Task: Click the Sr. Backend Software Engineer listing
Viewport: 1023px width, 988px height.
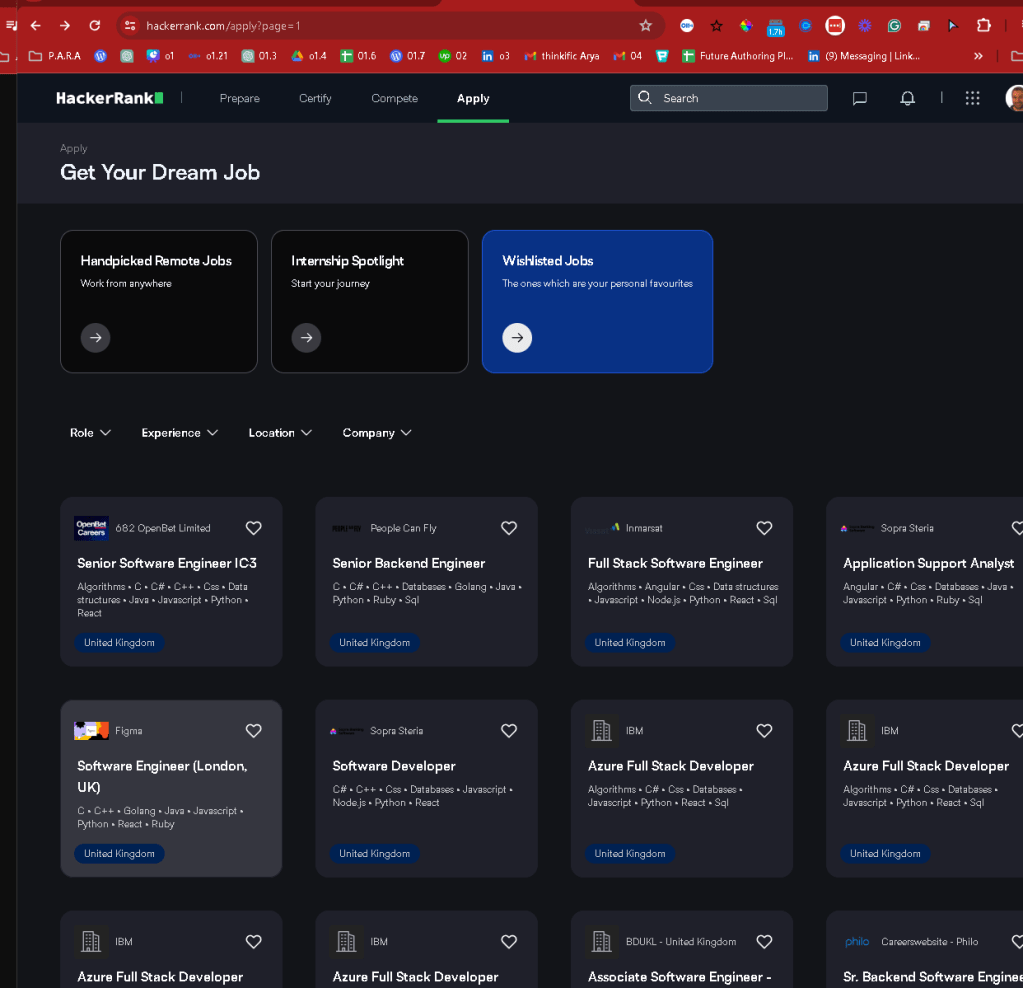Action: [x=933, y=977]
